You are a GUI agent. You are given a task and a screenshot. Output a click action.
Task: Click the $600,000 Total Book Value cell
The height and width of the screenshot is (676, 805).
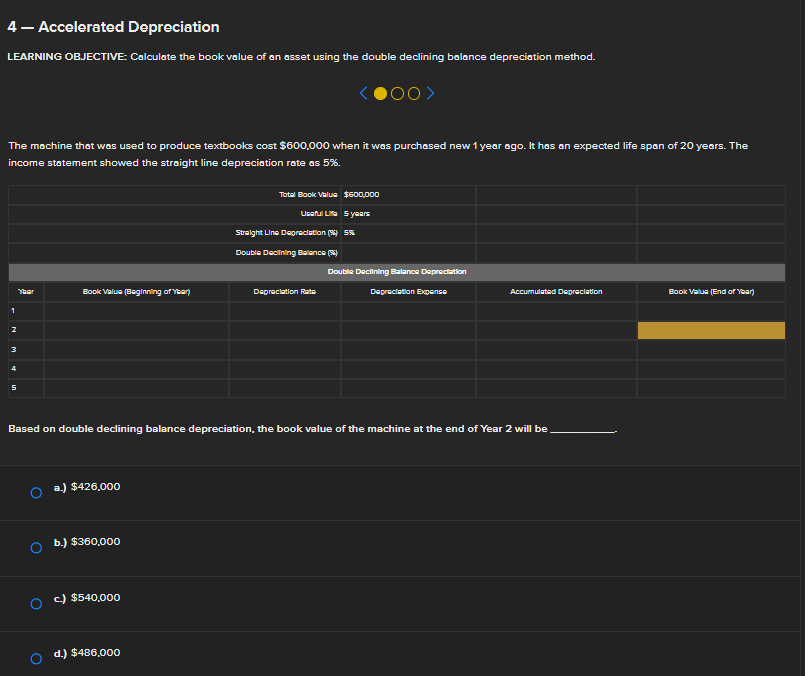(x=408, y=195)
